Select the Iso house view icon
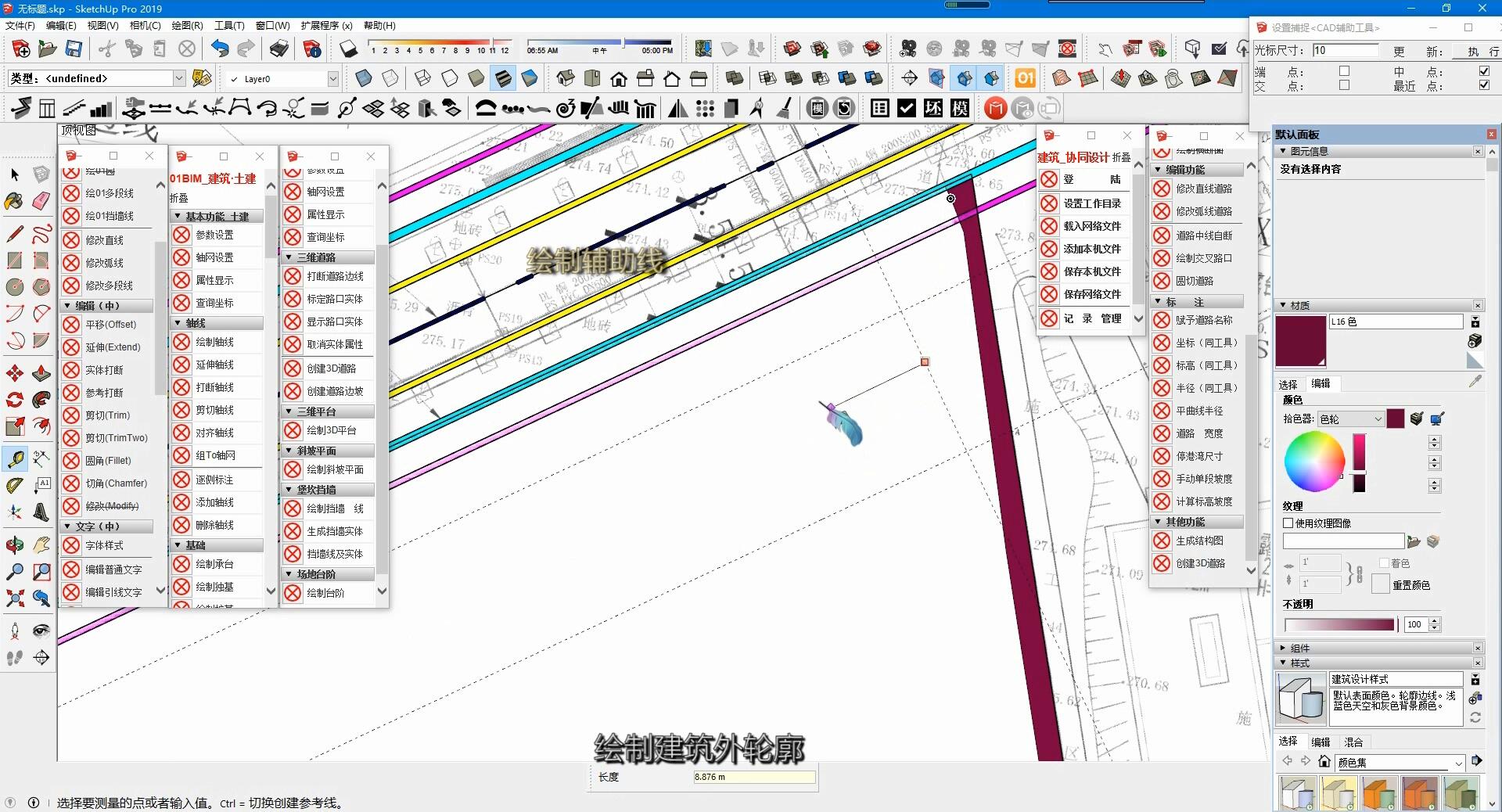Image resolution: width=1502 pixels, height=812 pixels. click(566, 78)
